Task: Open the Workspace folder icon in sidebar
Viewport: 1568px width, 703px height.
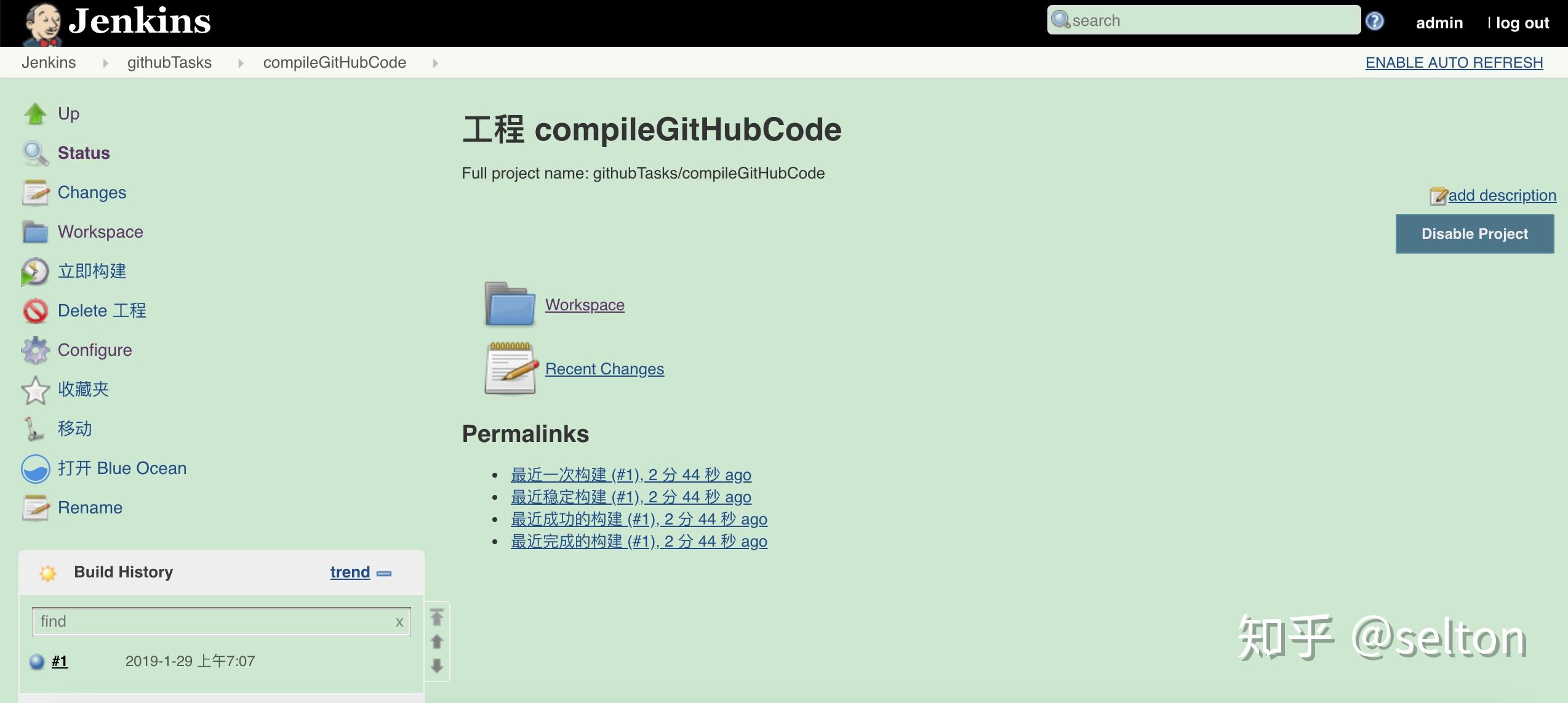Action: point(35,232)
